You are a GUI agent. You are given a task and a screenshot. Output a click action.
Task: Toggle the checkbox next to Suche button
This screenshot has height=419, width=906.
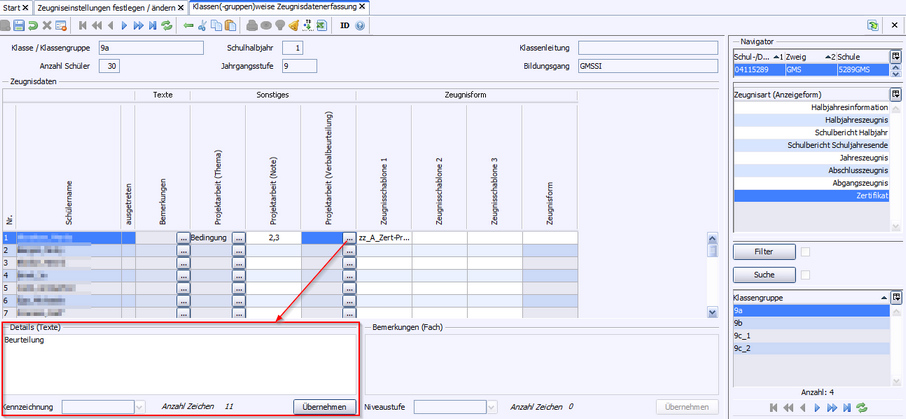tap(805, 274)
